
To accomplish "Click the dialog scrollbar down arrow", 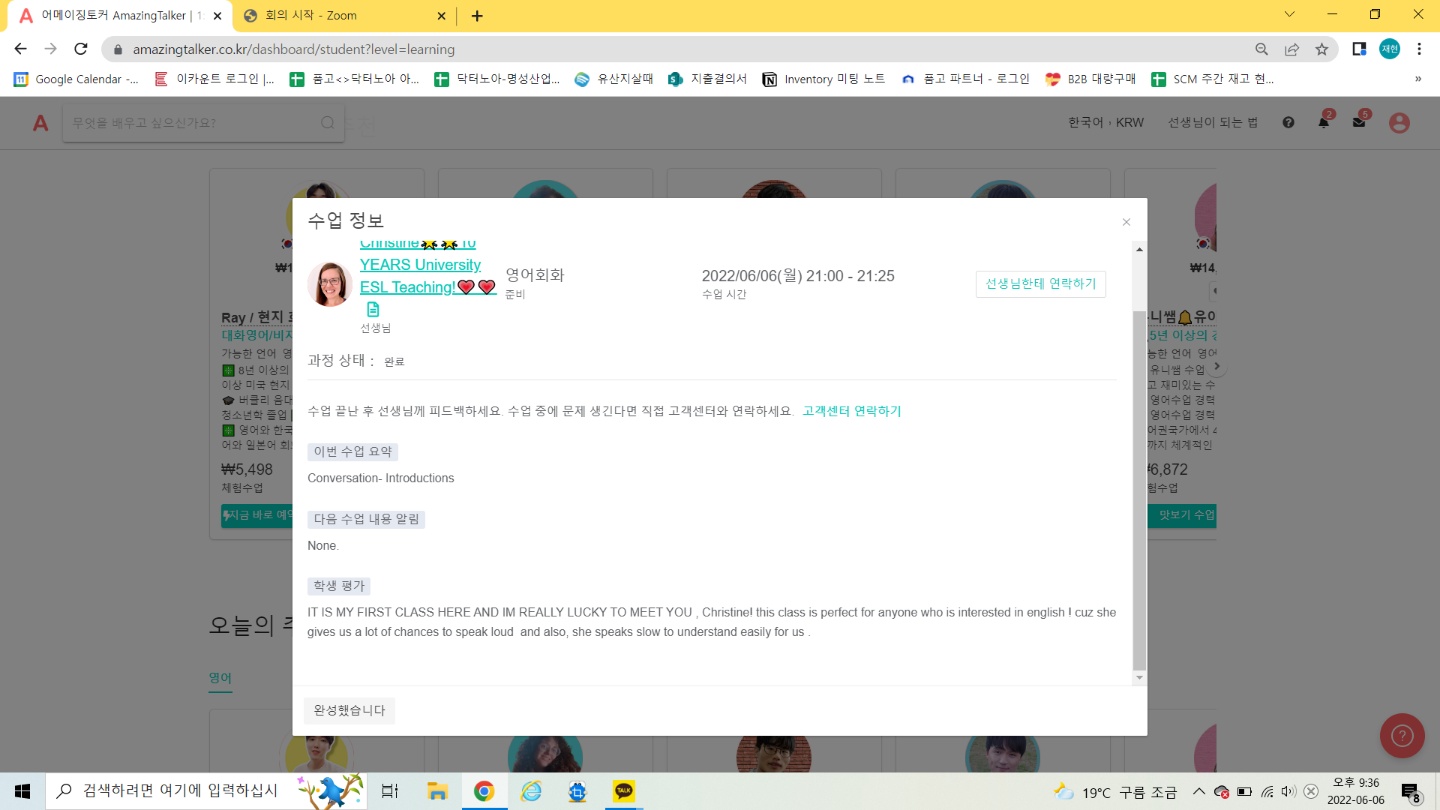I will click(1139, 678).
